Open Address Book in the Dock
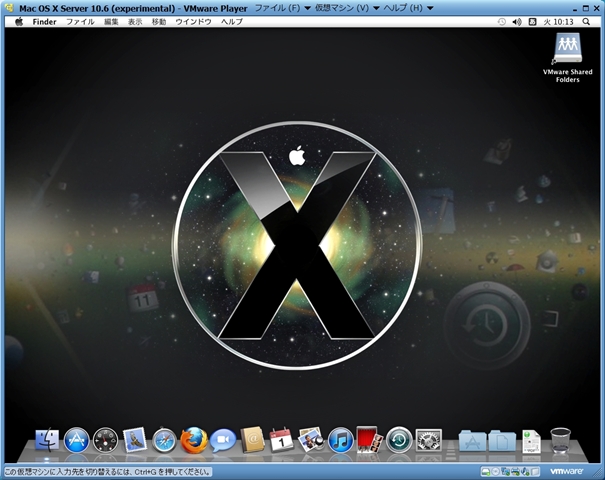Image resolution: width=605 pixels, height=480 pixels. [x=252, y=440]
